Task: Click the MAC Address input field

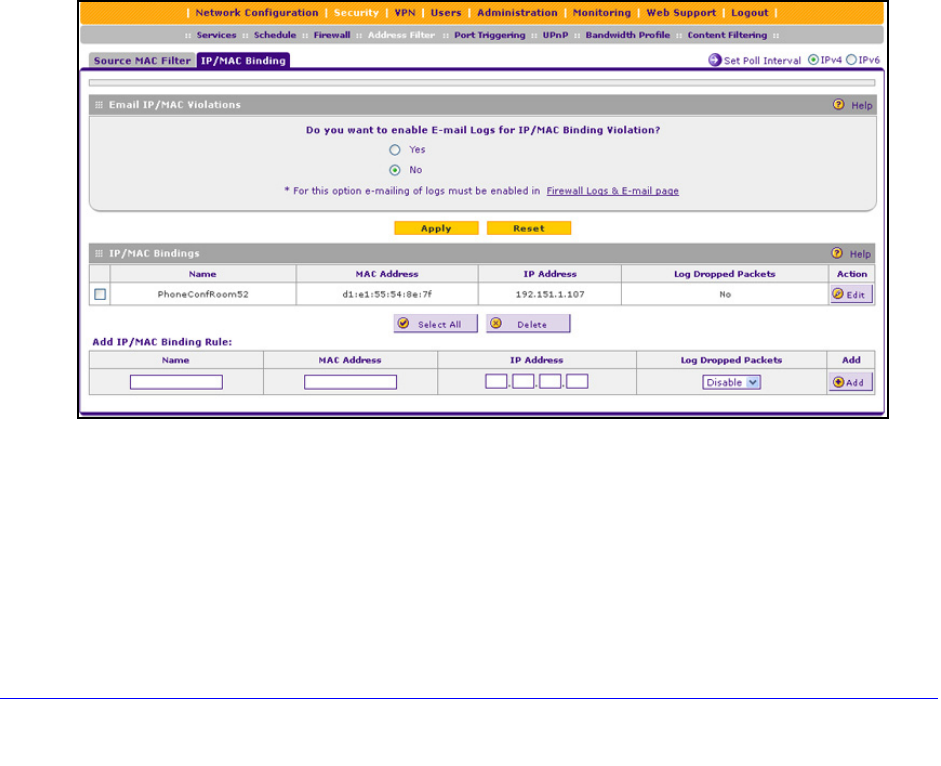Action: point(350,382)
